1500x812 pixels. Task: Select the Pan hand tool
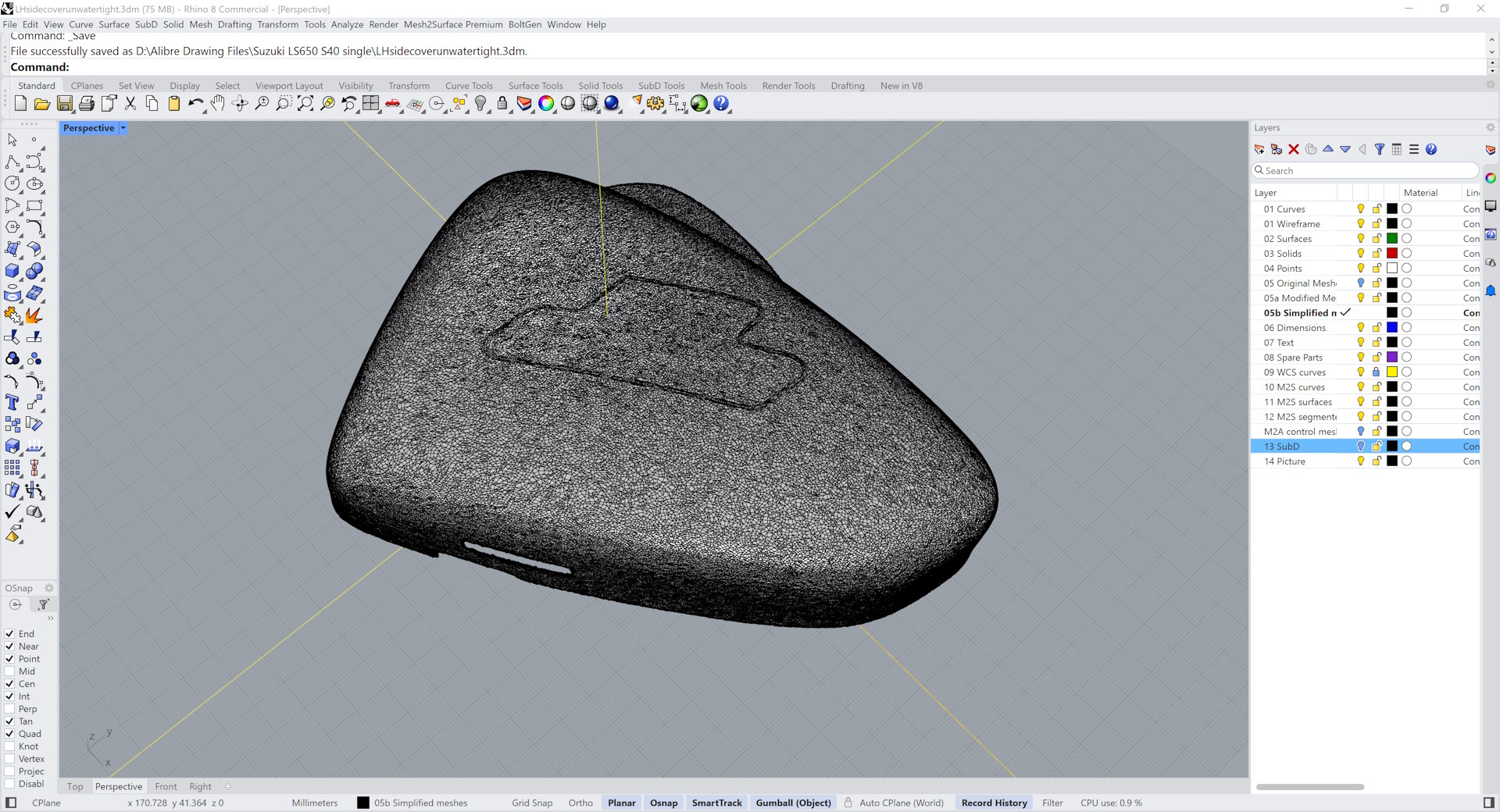click(218, 104)
